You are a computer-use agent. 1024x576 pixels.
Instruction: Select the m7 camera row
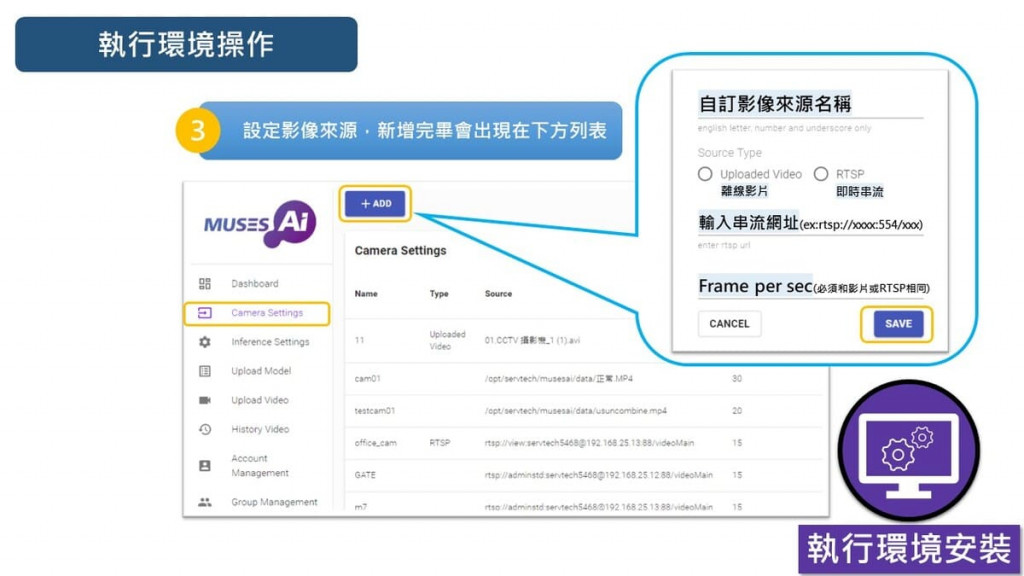[583, 504]
